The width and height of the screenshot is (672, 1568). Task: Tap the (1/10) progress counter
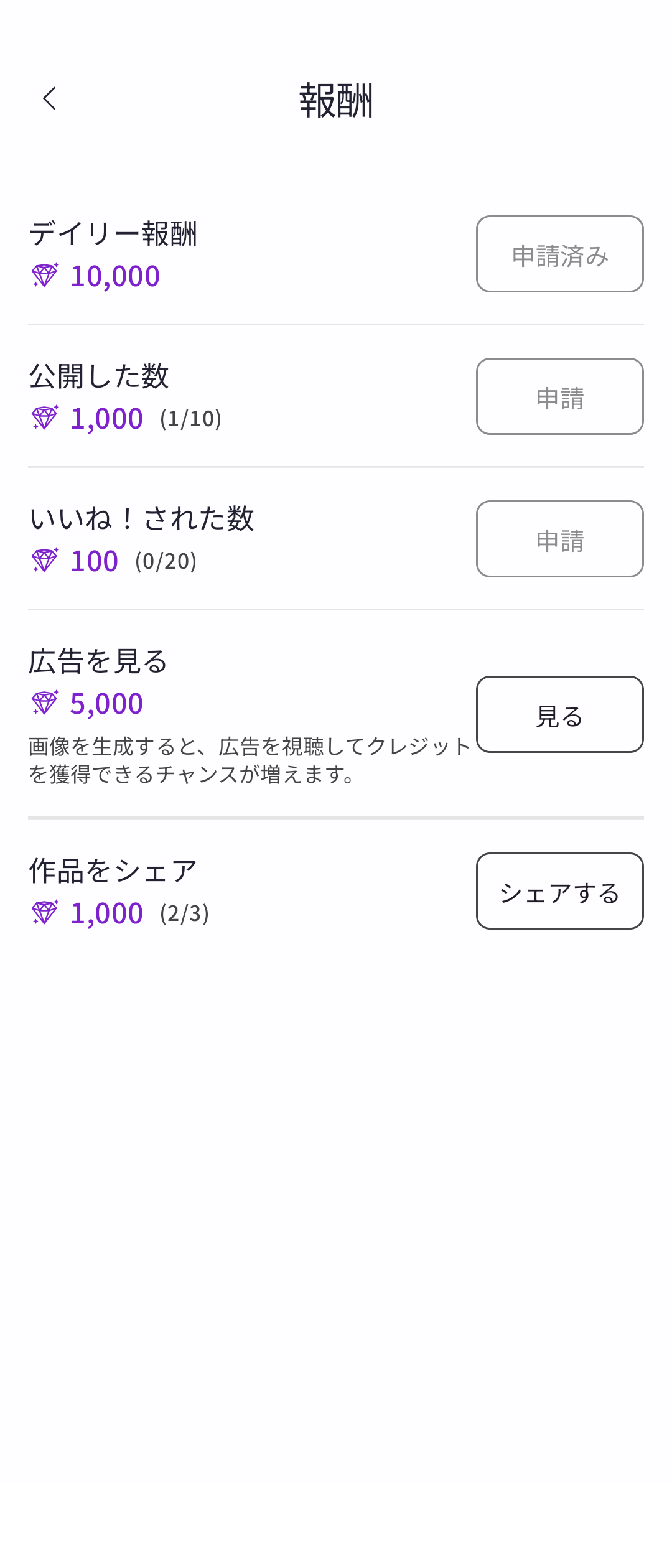click(x=190, y=419)
